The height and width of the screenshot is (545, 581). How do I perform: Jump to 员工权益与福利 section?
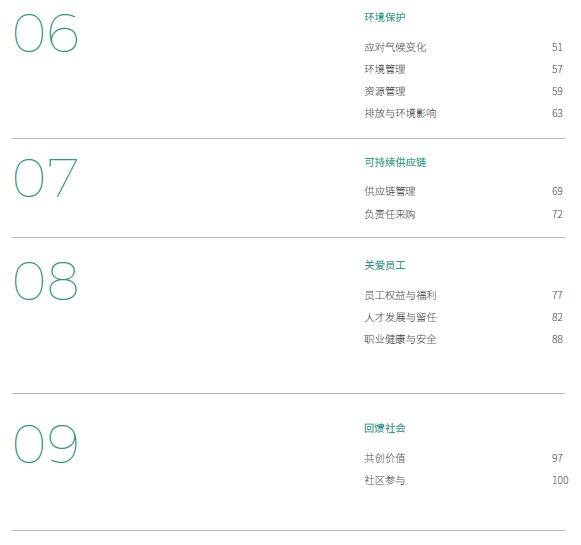point(400,295)
